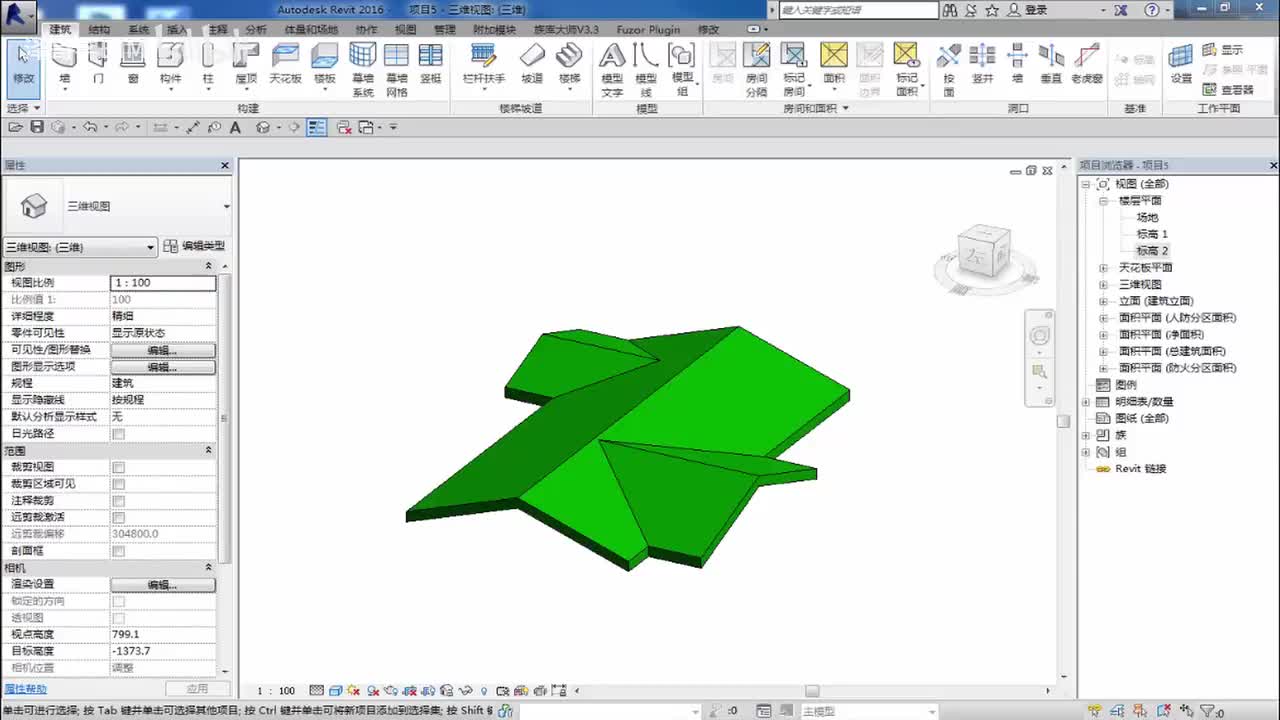1280x720 pixels.
Task: Expand the 立面 (建筑立面) tree node
Action: [x=1103, y=301]
